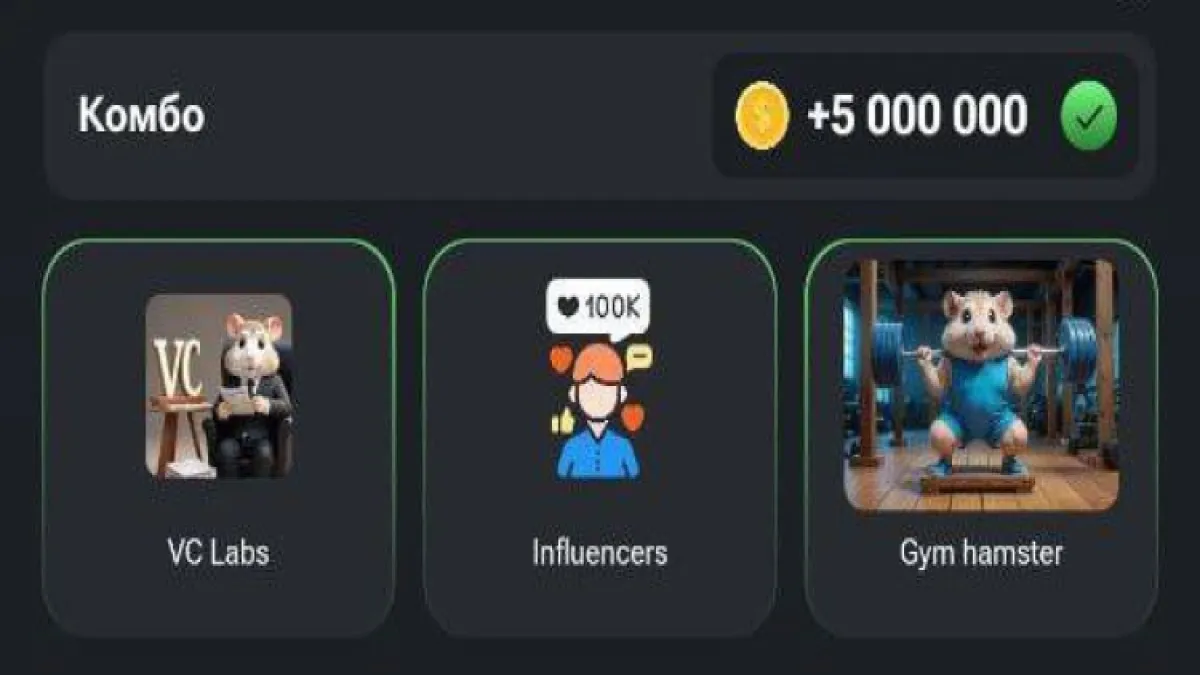Screen dimensions: 1200x675
Task: Tap the yellow thumbs-up icon beside influencer
Action: pyautogui.click(x=563, y=422)
